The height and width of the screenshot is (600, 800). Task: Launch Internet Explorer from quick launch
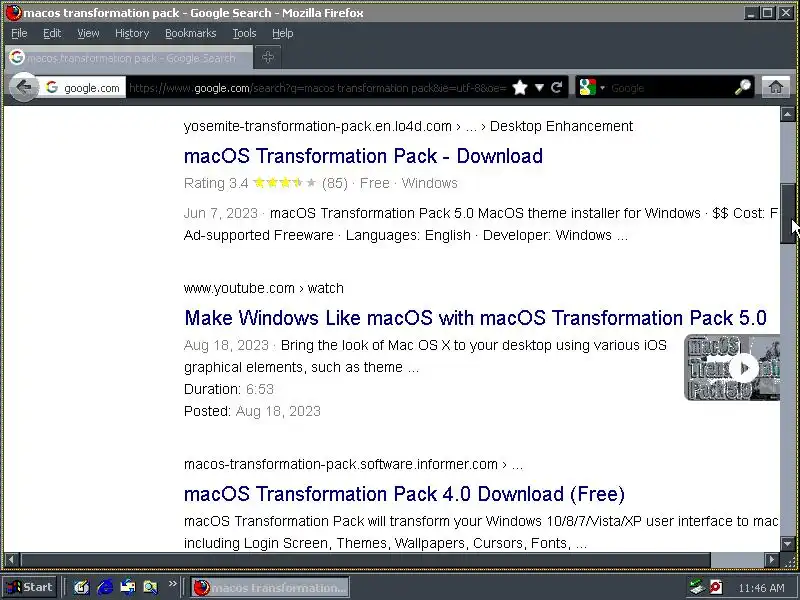tap(105, 587)
